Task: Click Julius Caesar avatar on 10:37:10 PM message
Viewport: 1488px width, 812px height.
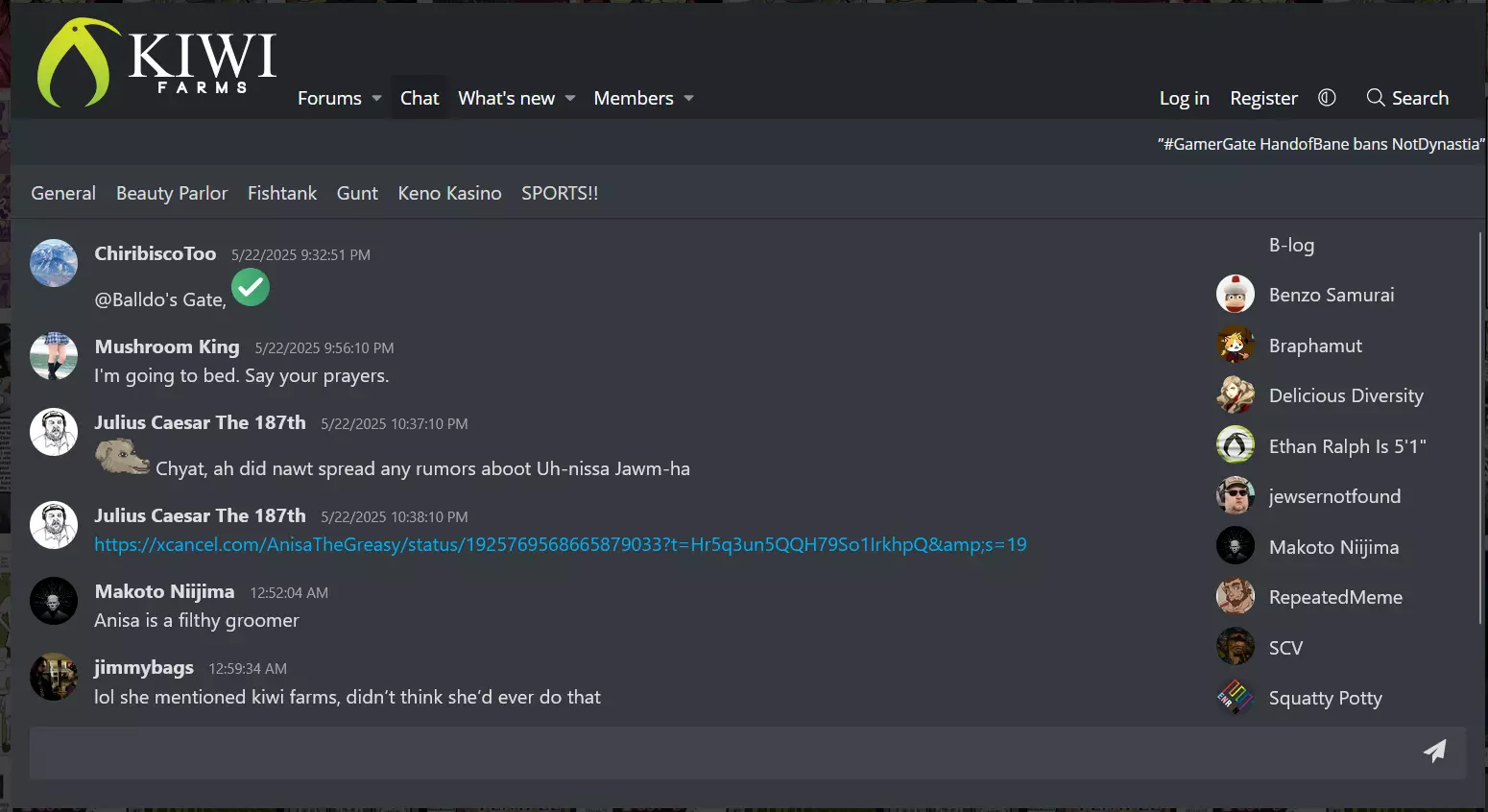Action: [x=54, y=432]
